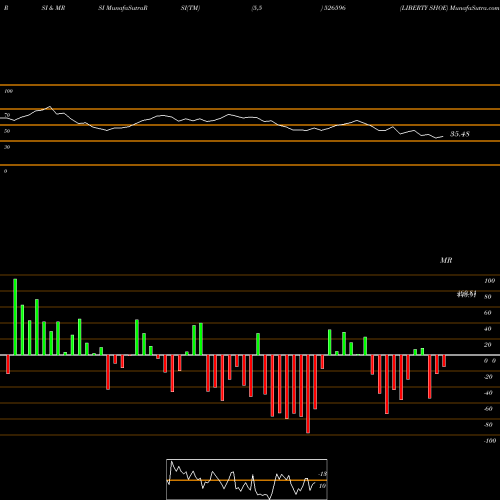Click the 526596 stock code in the header
Viewport: 500px width, 500px height.
click(x=335, y=8)
